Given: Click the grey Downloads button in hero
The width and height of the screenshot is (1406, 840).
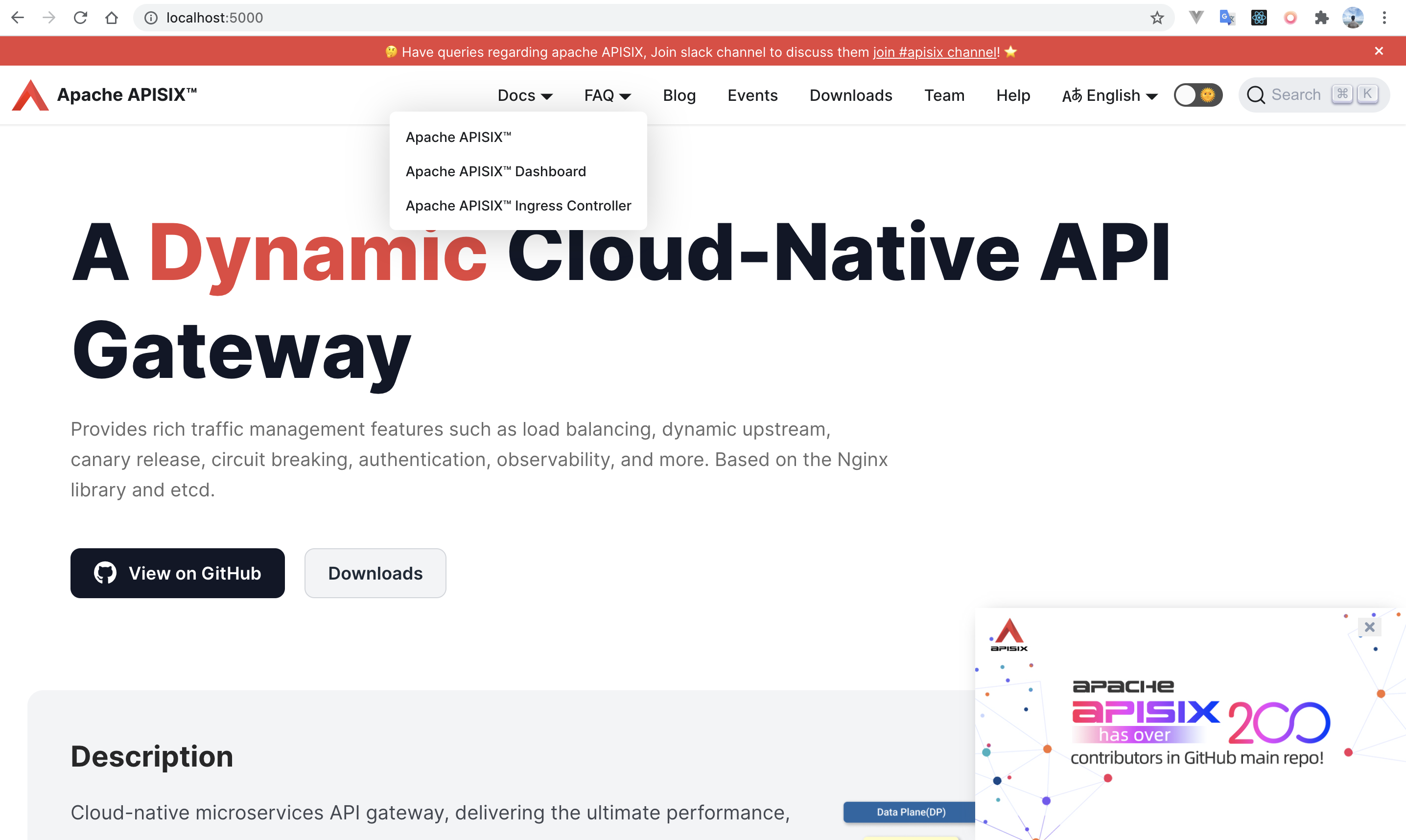Looking at the screenshot, I should coord(375,573).
